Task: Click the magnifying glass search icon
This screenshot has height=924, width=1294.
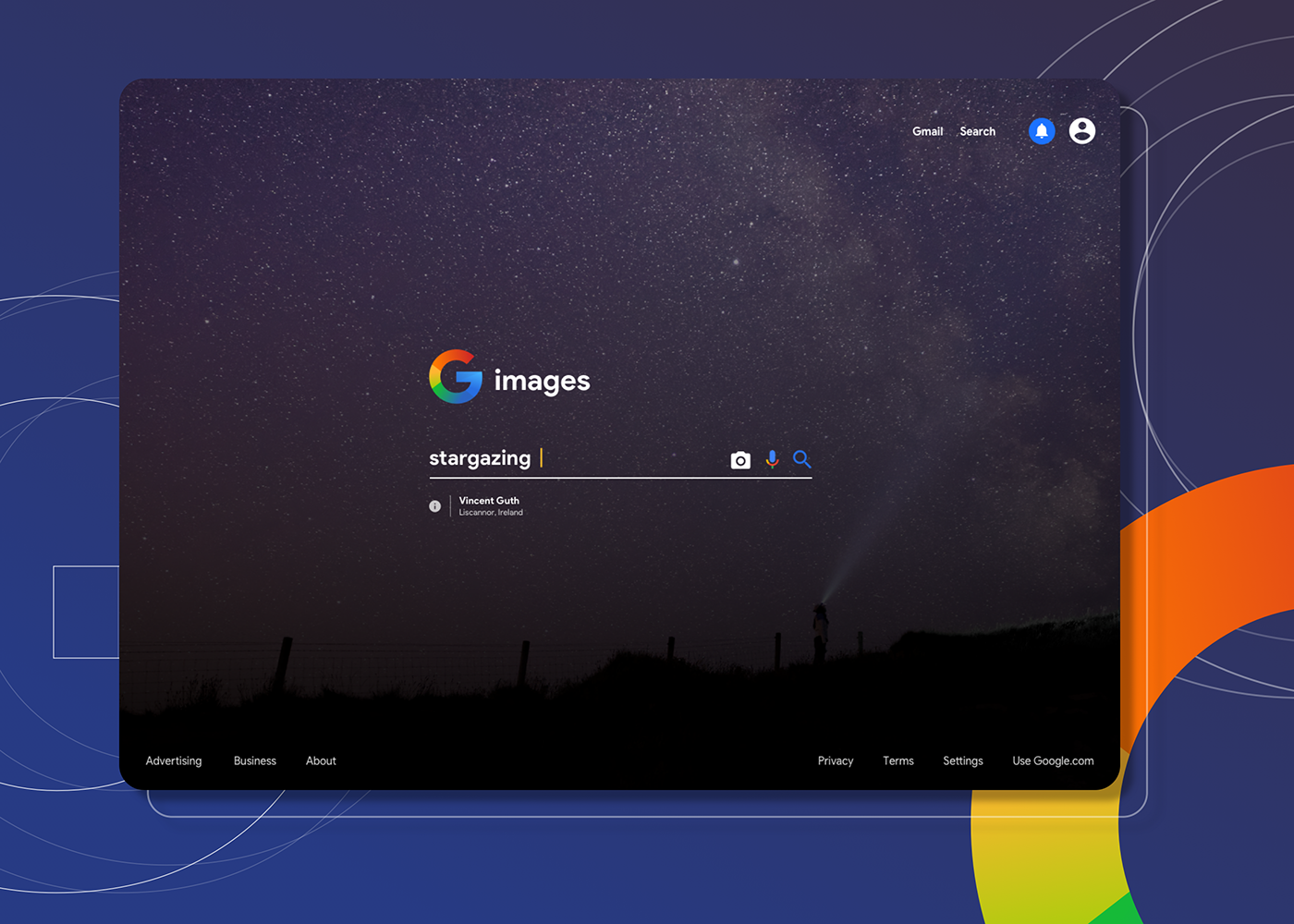Action: 801,459
